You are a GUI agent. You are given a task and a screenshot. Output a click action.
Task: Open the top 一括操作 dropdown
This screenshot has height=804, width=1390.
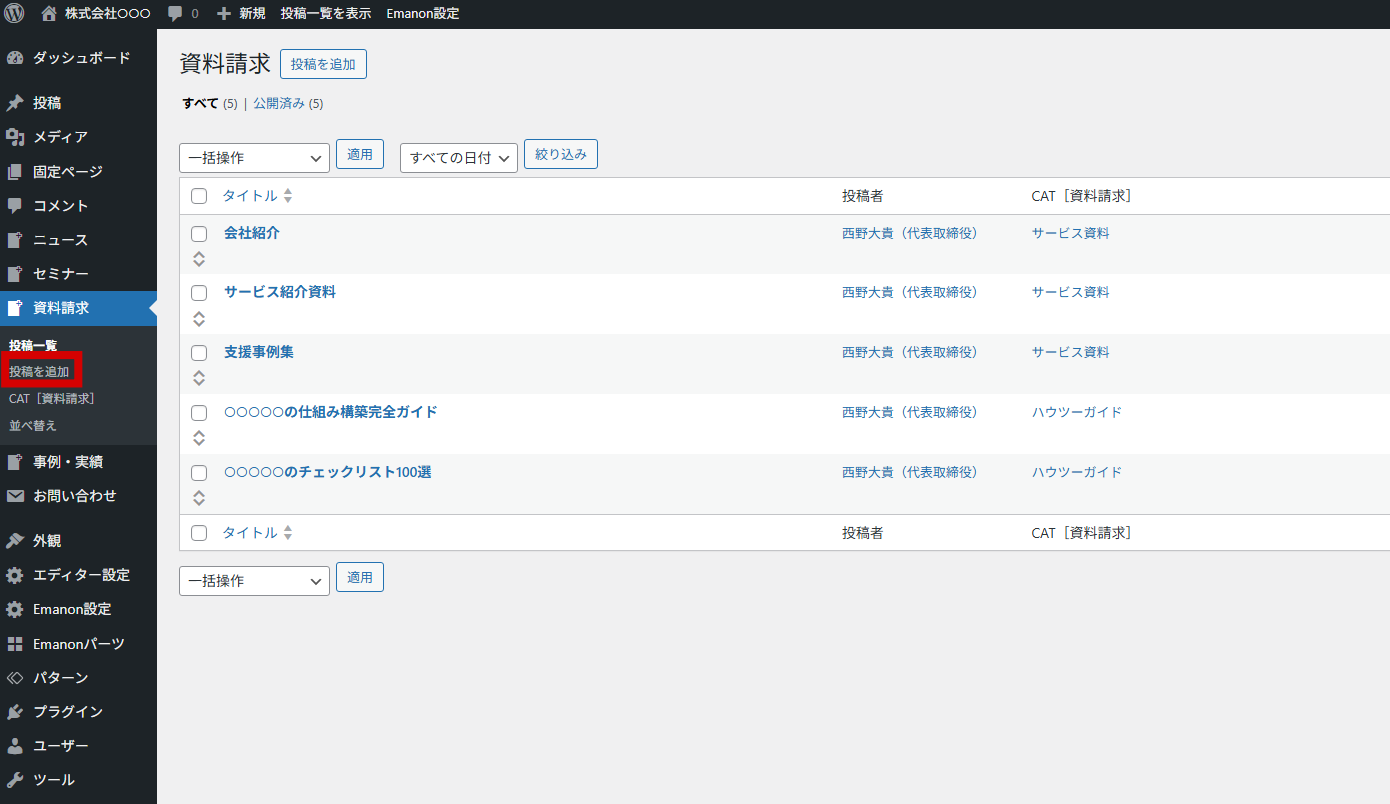[254, 158]
